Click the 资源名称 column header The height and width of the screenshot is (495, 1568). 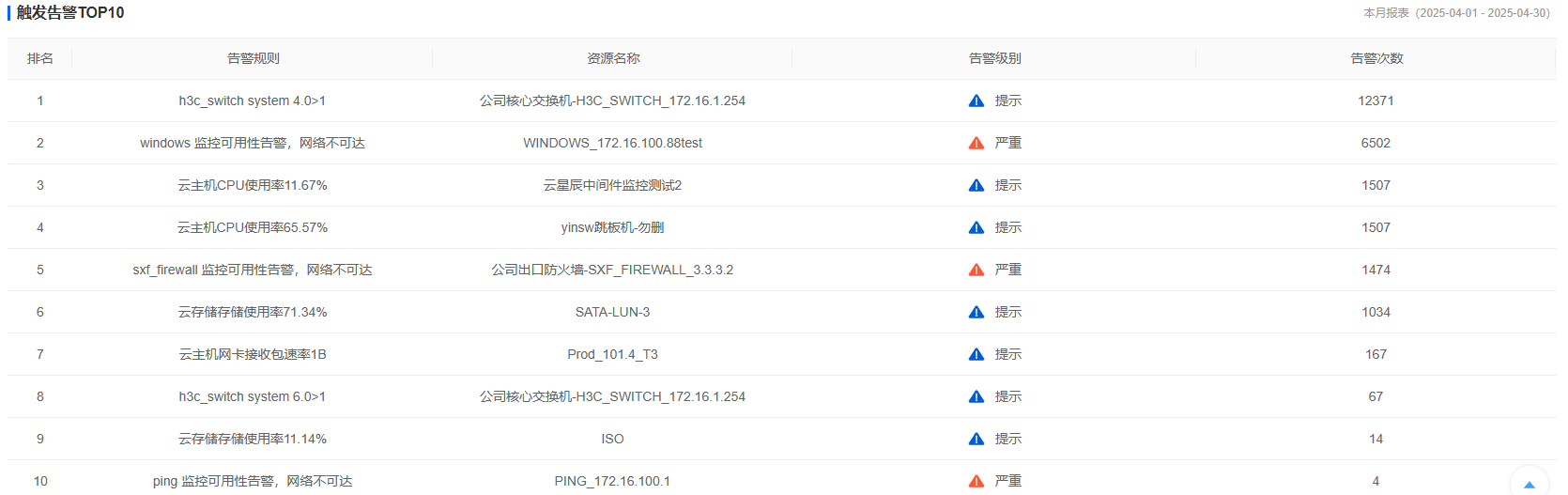(613, 58)
